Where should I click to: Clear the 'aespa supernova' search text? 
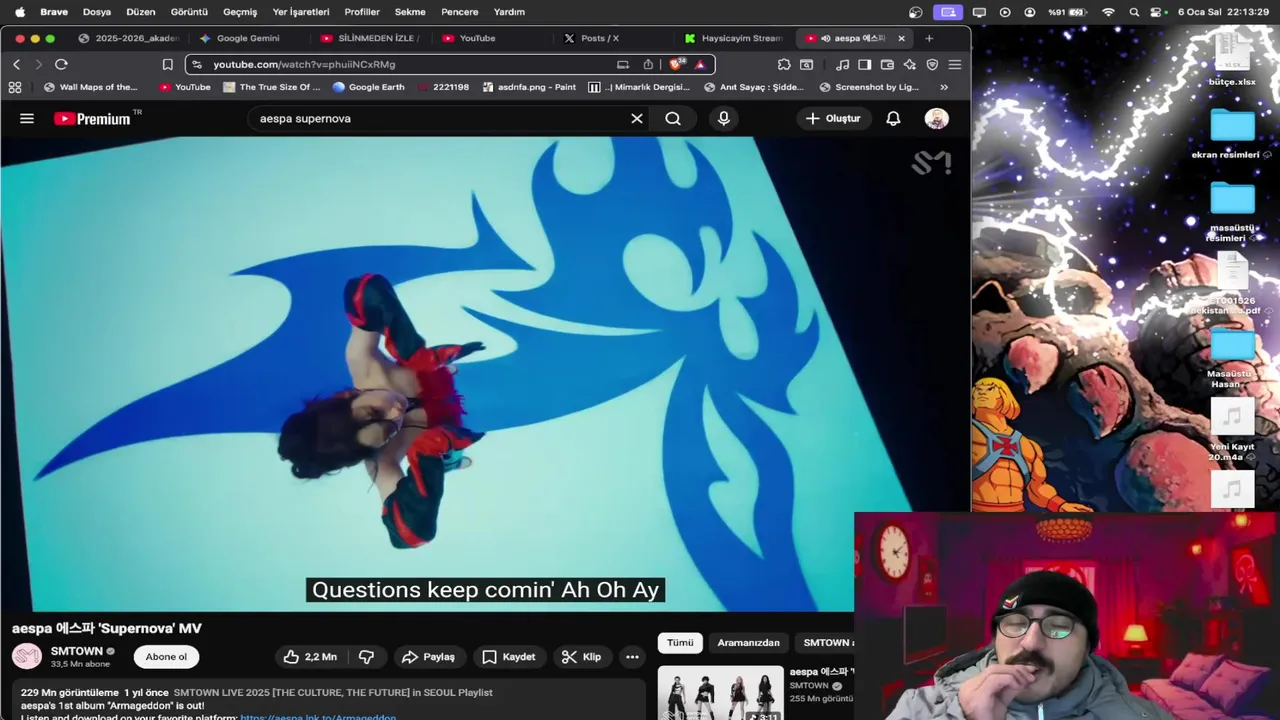coord(637,118)
